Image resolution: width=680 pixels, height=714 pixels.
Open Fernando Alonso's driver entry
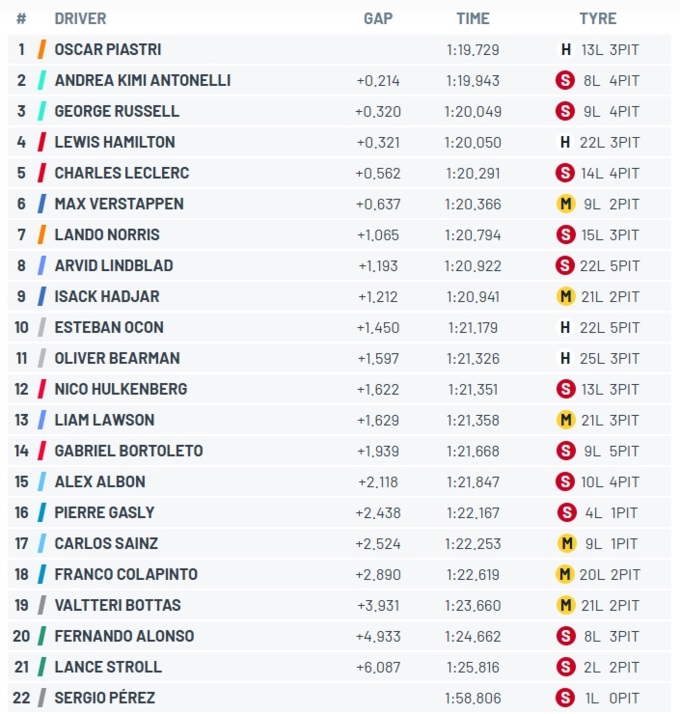click(124, 636)
